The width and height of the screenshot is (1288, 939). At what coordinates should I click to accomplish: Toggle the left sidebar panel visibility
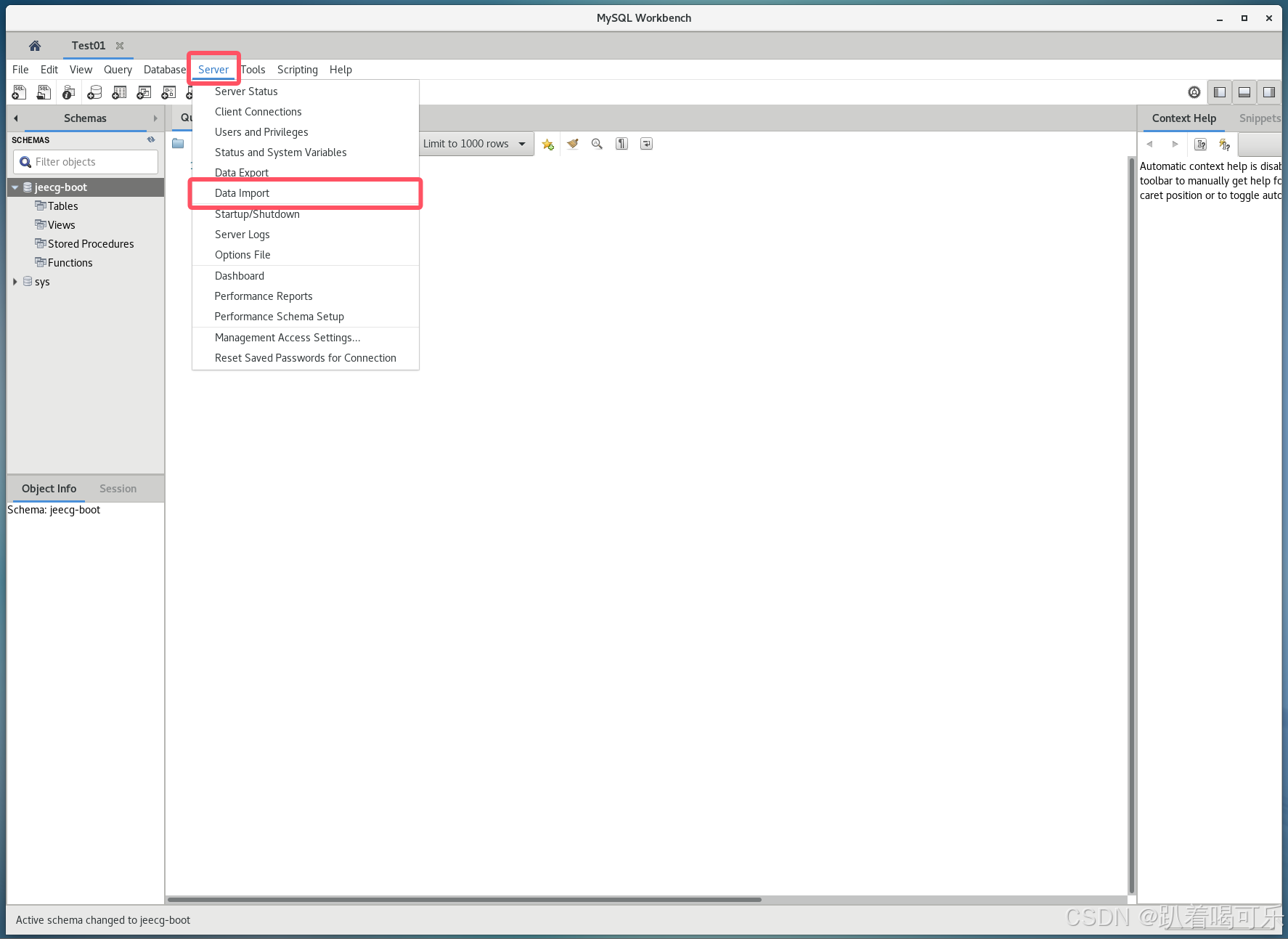point(1220,92)
